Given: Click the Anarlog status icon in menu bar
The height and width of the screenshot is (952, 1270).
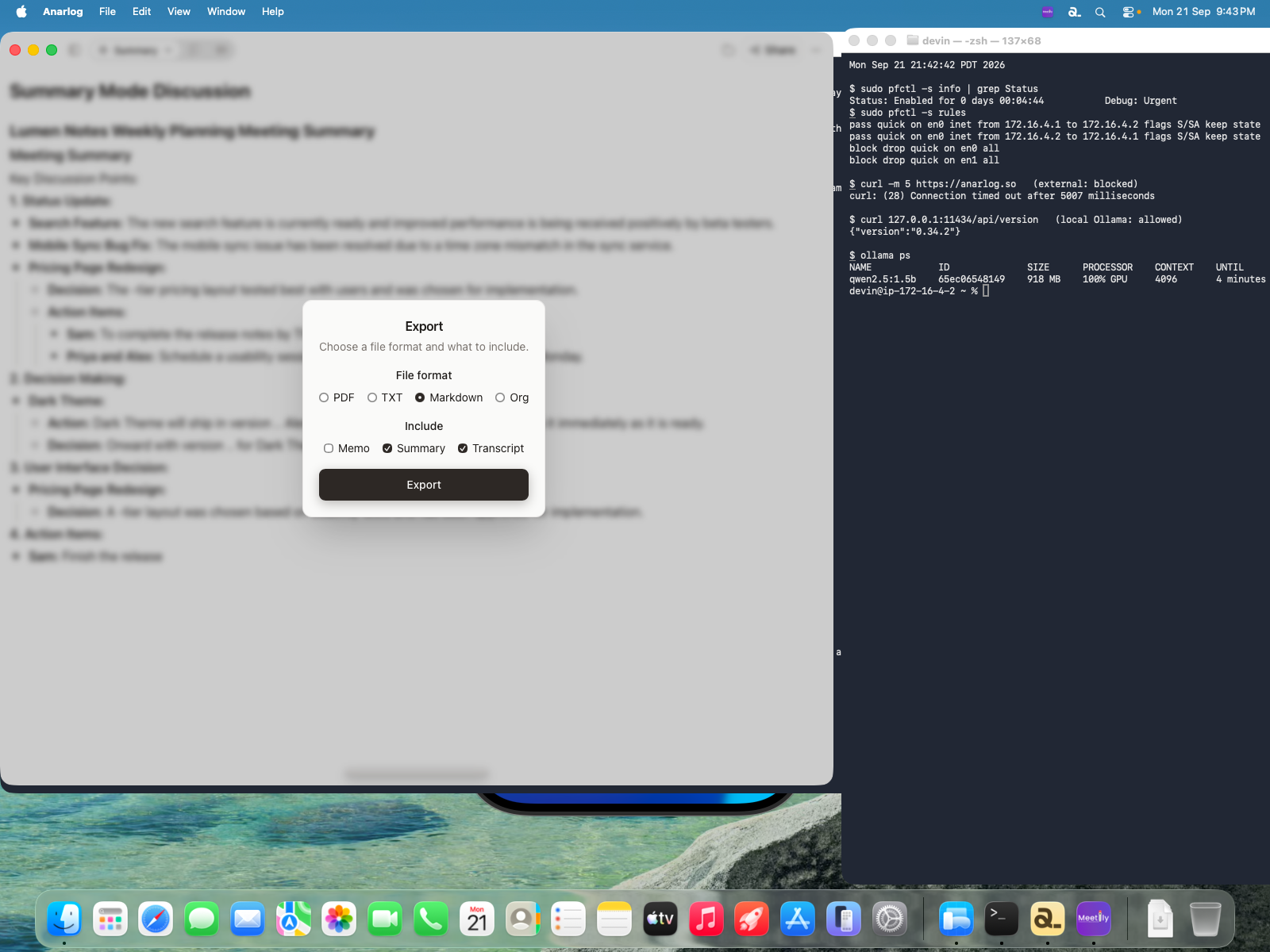Looking at the screenshot, I should pyautogui.click(x=1075, y=11).
